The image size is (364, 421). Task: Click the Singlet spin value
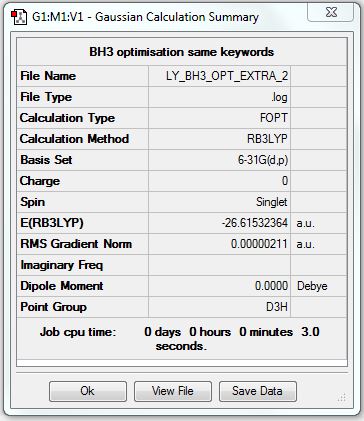pyautogui.click(x=272, y=202)
